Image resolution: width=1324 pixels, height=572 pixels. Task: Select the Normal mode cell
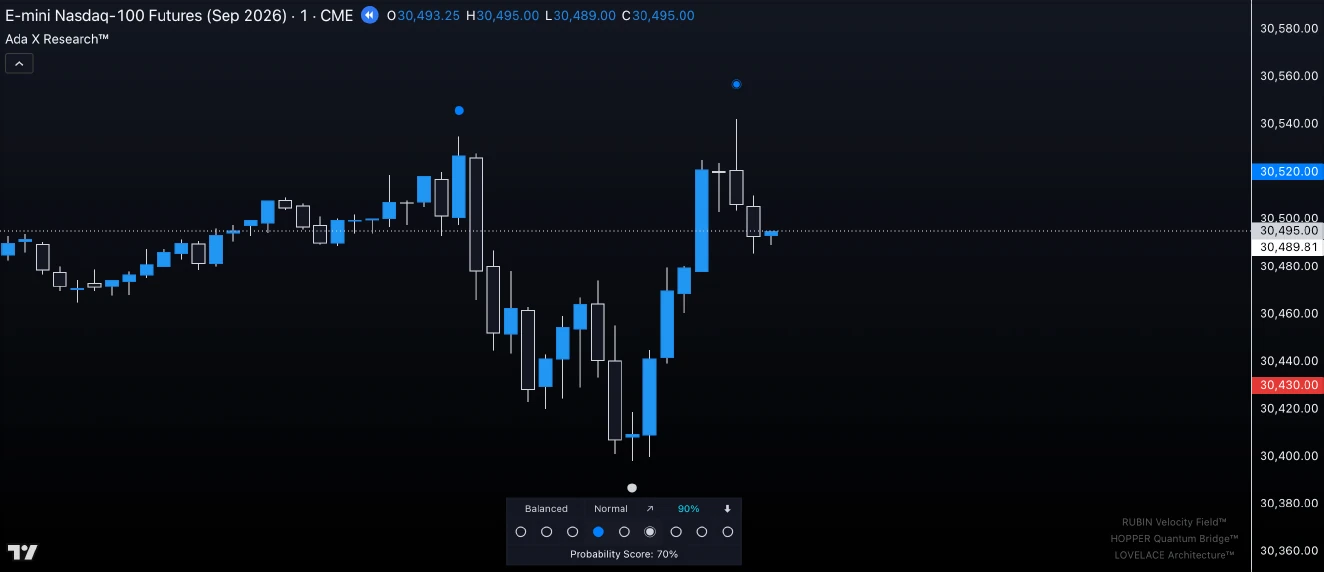[611, 509]
